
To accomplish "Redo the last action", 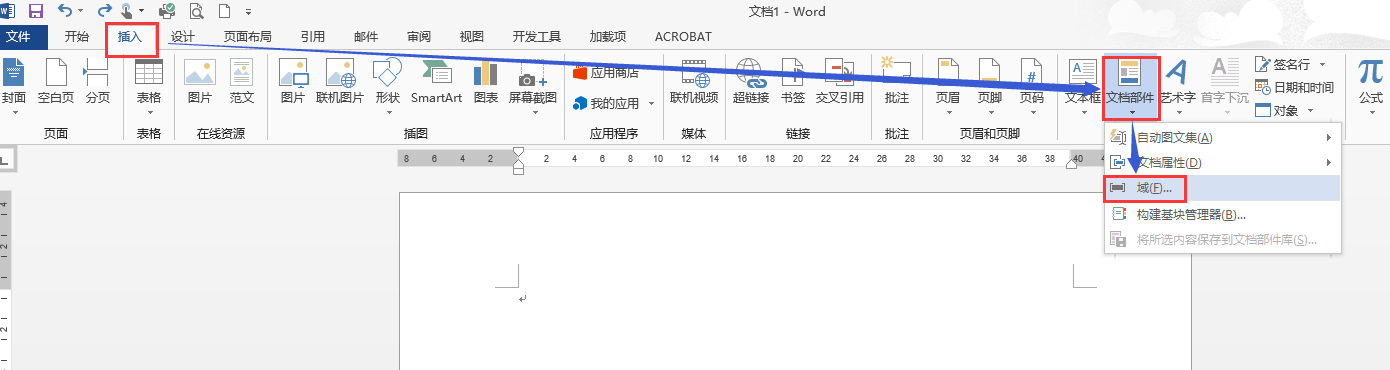I will (105, 11).
